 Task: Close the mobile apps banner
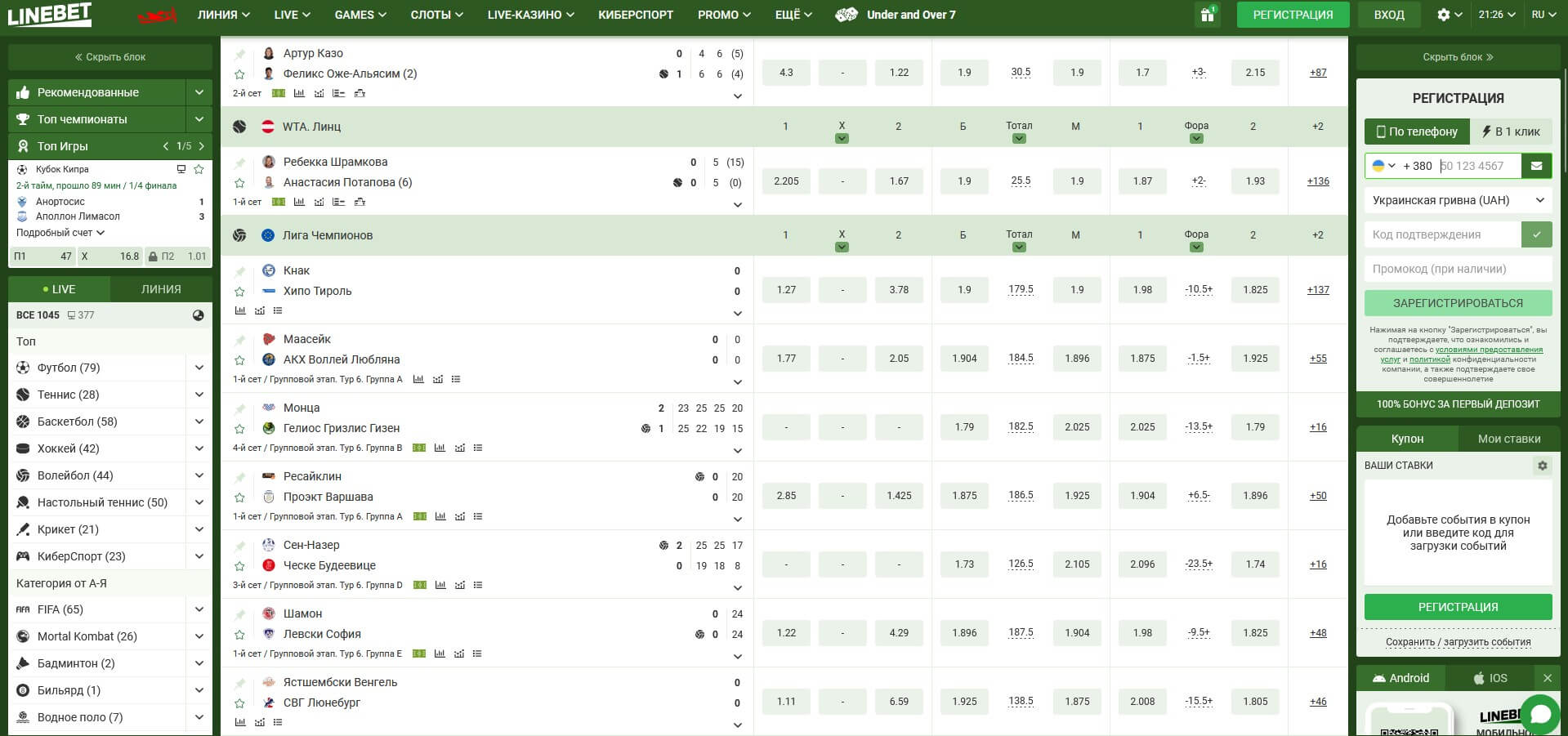[x=1547, y=678]
